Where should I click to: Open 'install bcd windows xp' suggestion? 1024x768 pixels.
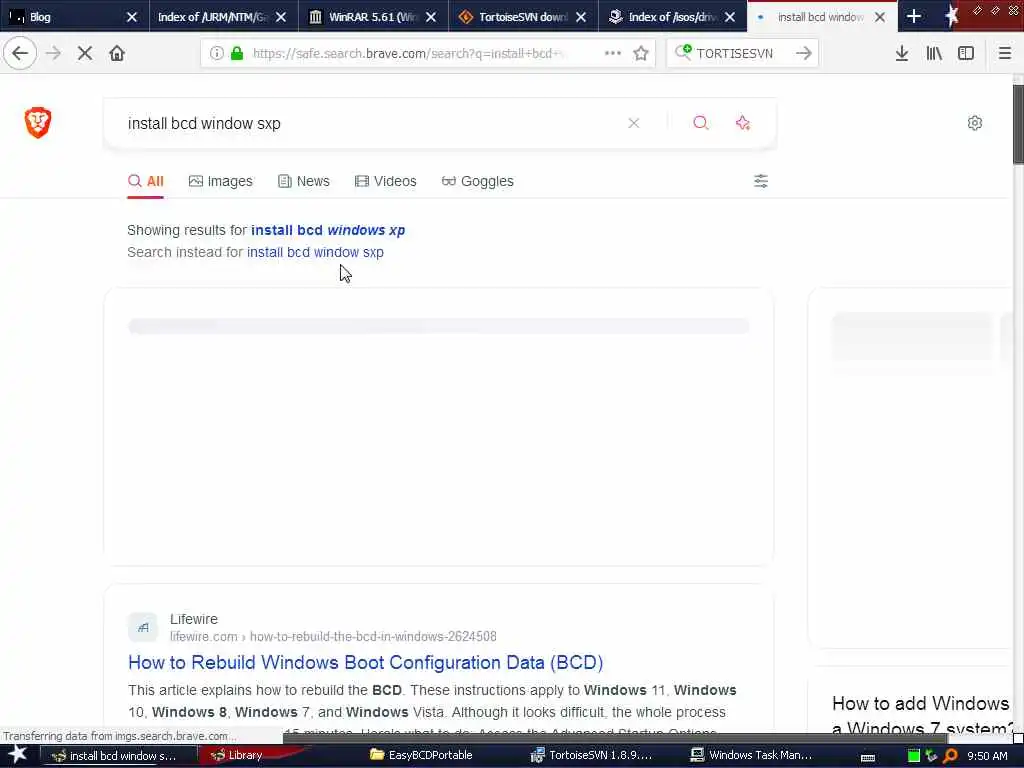(328, 230)
